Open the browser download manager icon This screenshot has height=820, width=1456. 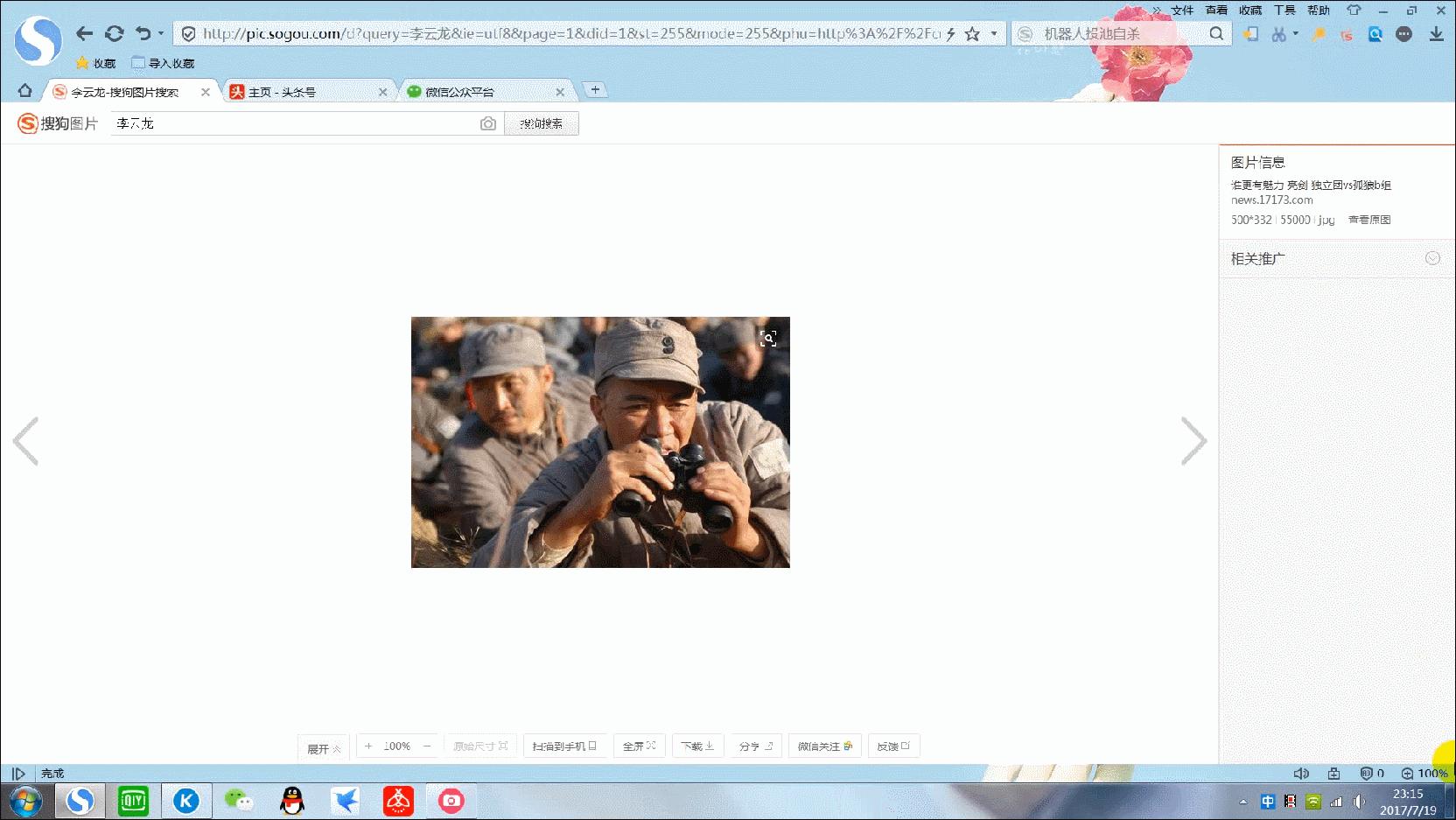pyautogui.click(x=1437, y=35)
